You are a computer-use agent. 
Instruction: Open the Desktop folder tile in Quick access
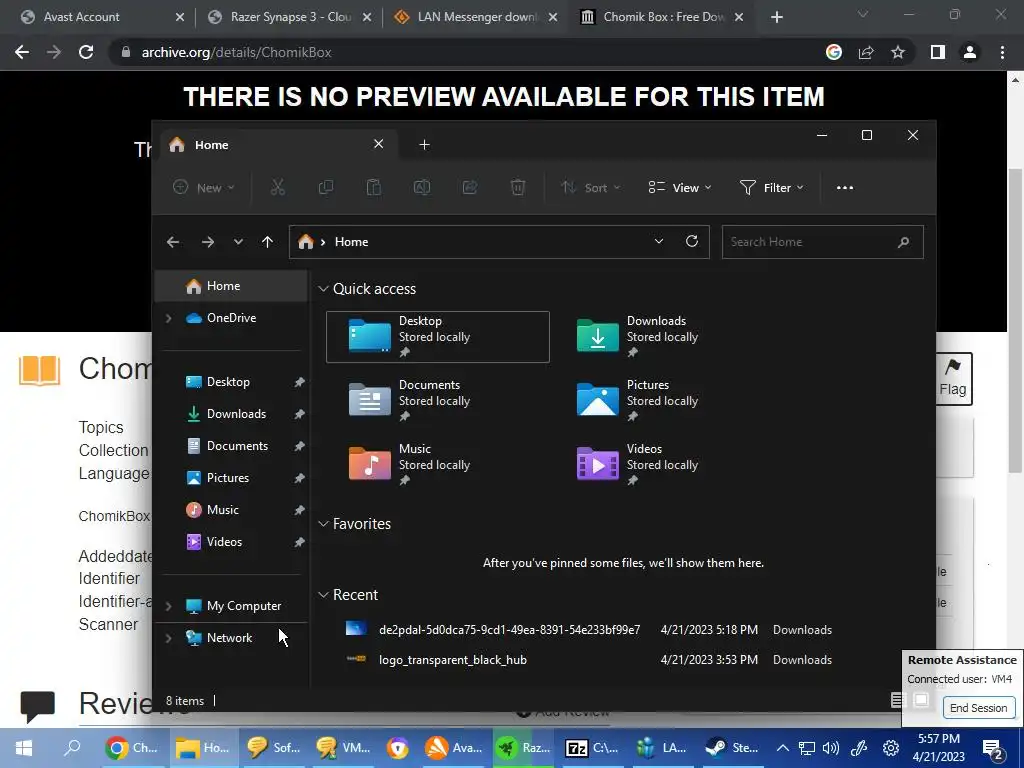[x=438, y=337]
